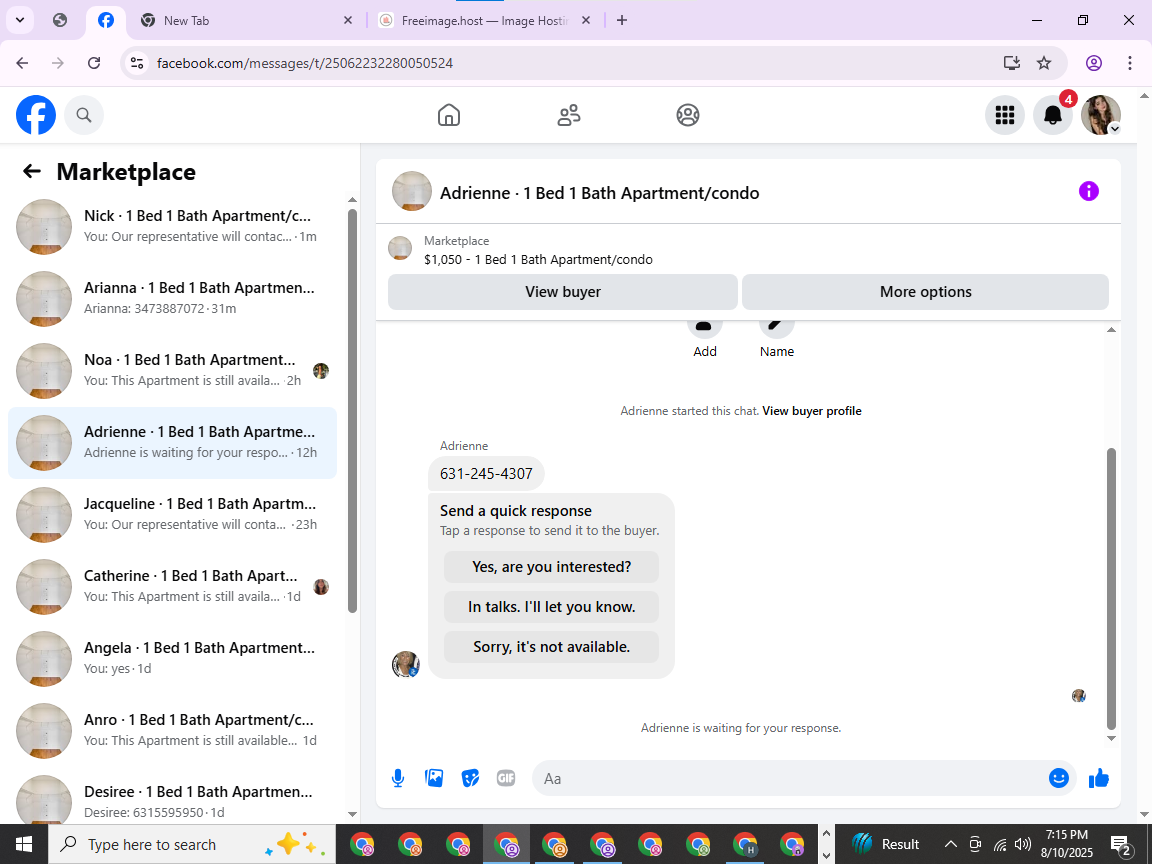Open Windows notification center
1152x864 pixels.
point(1121,844)
